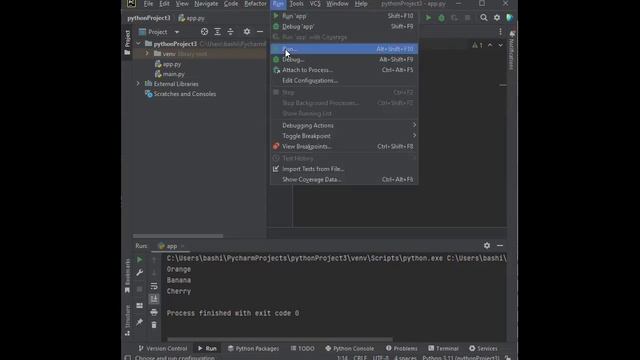Rerun app with green play icon
This screenshot has height=360, width=640.
140,260
